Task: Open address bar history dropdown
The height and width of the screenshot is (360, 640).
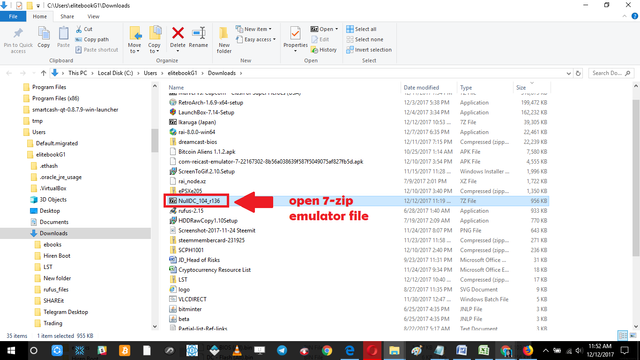Action: click(569, 73)
